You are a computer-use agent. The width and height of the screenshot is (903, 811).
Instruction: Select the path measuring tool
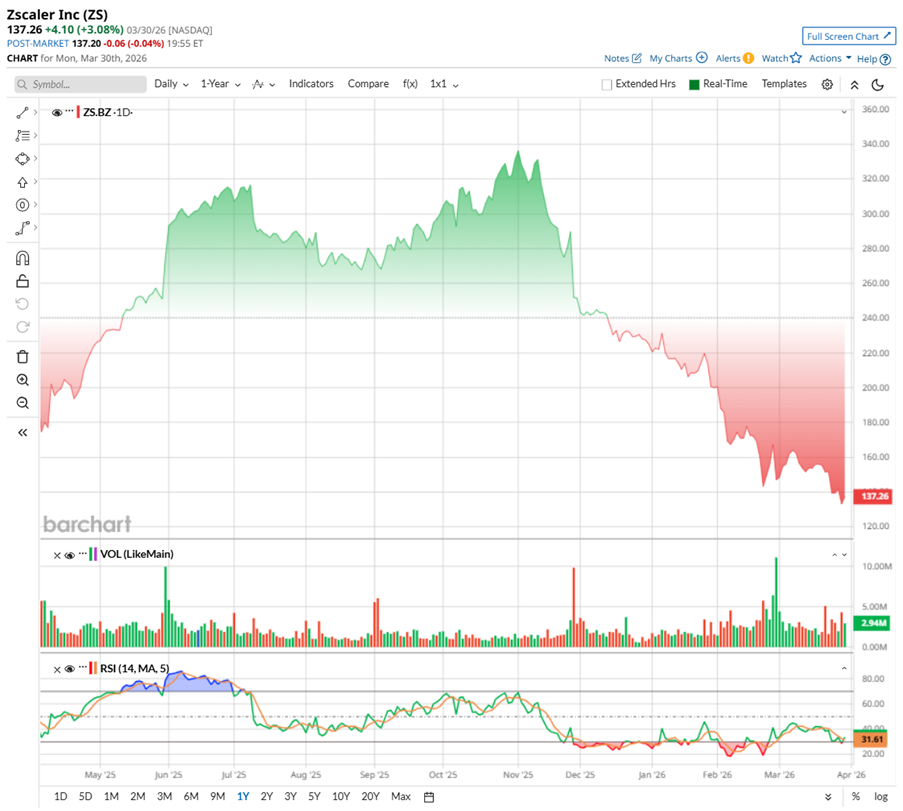(22, 228)
